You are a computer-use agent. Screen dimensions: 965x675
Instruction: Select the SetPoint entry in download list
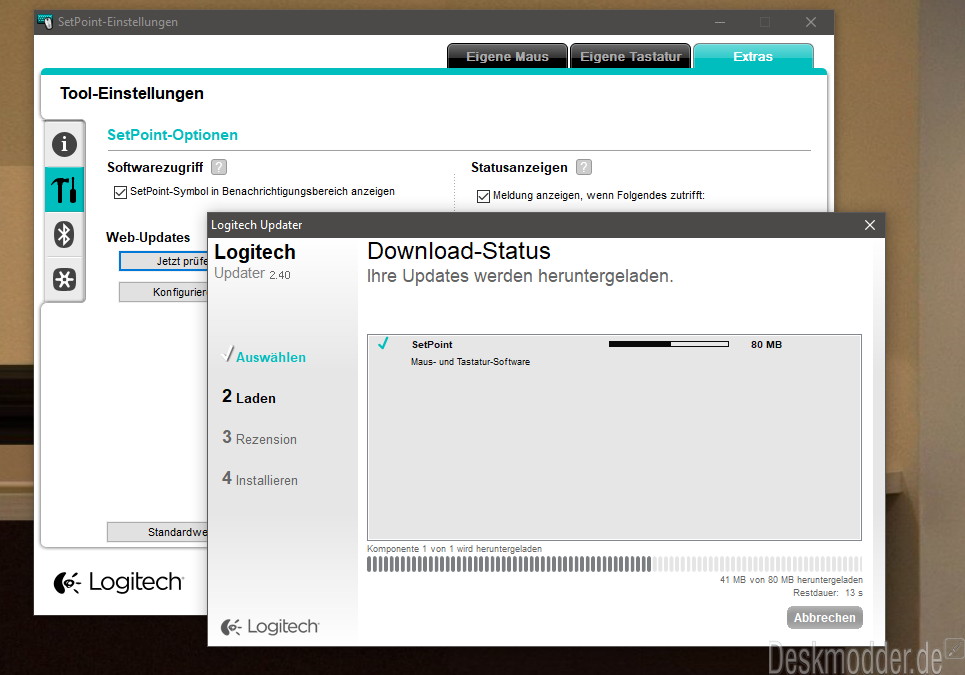[614, 353]
